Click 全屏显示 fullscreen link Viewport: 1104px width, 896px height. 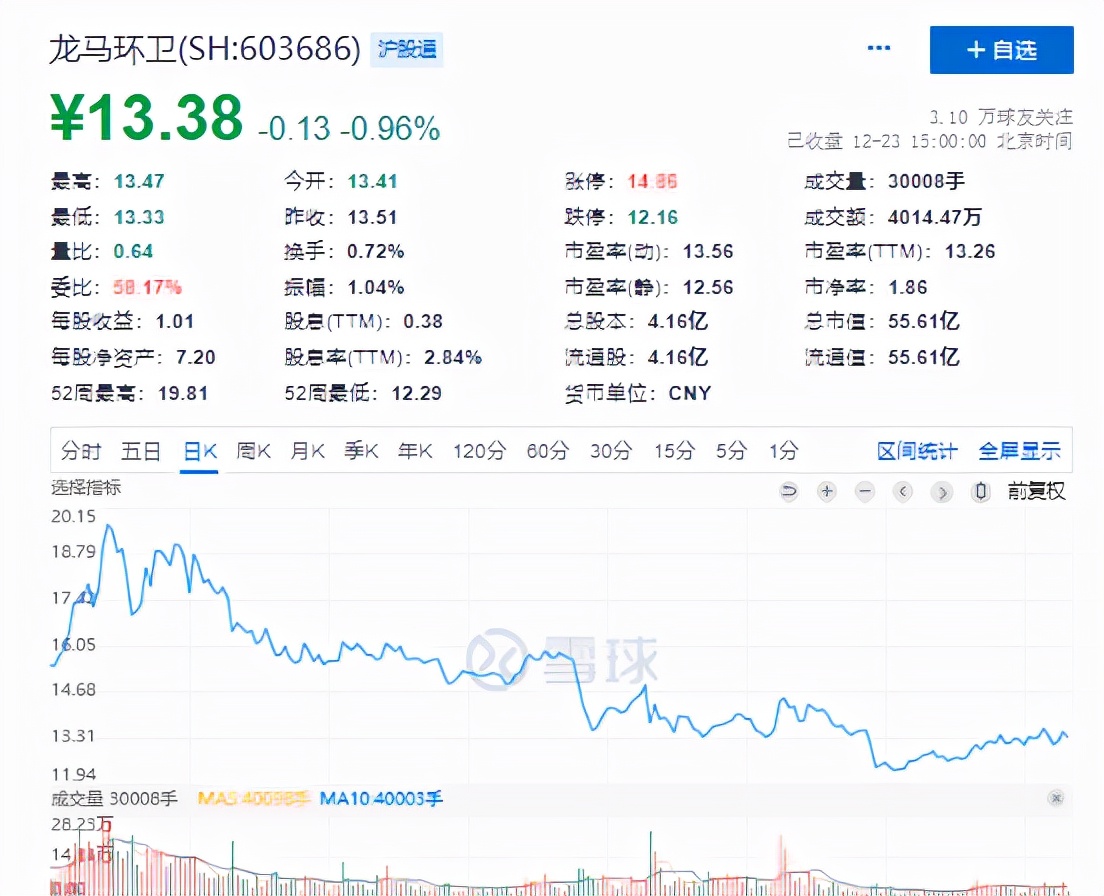[1019, 450]
